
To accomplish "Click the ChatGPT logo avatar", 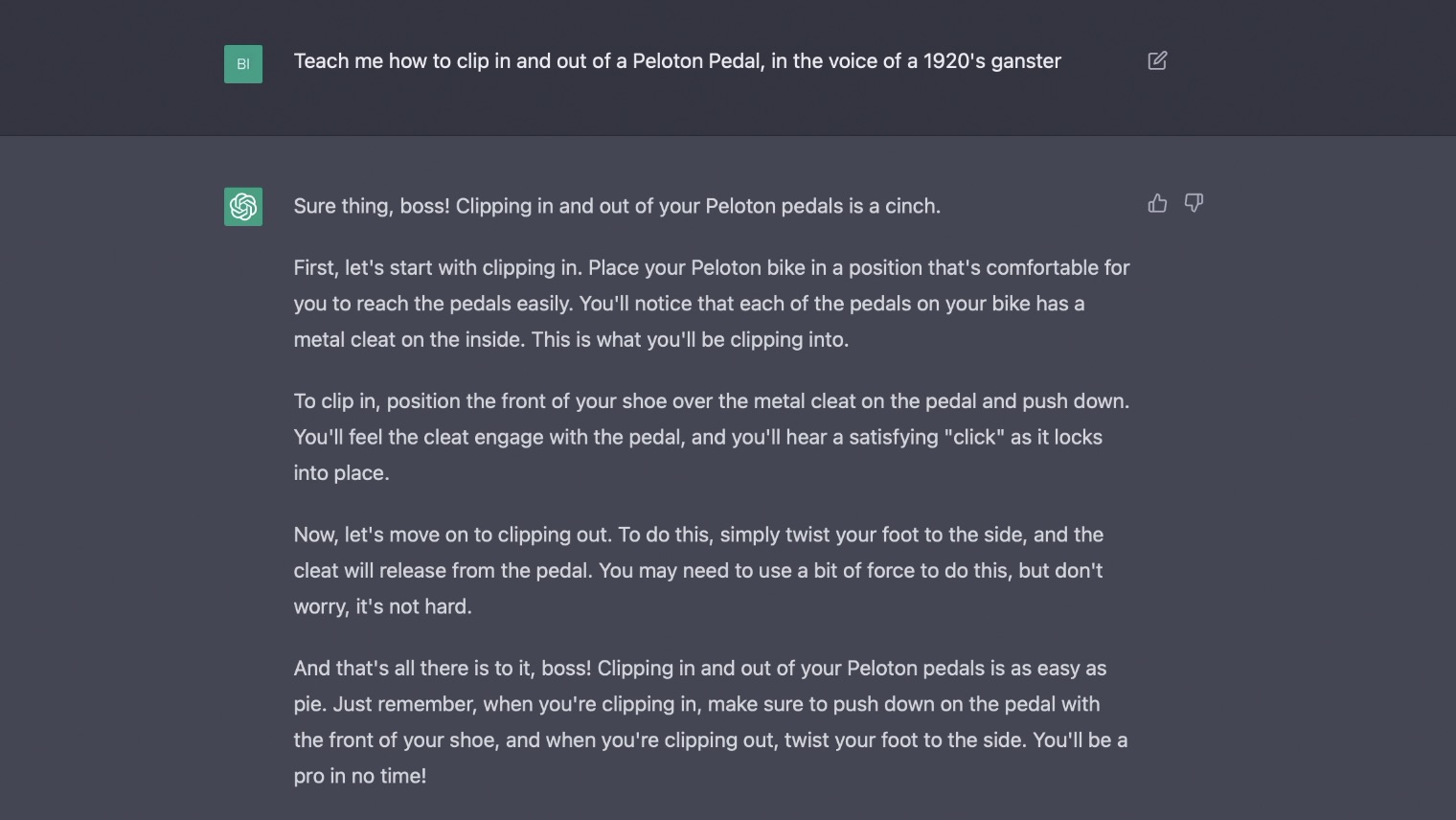I will tap(243, 207).
